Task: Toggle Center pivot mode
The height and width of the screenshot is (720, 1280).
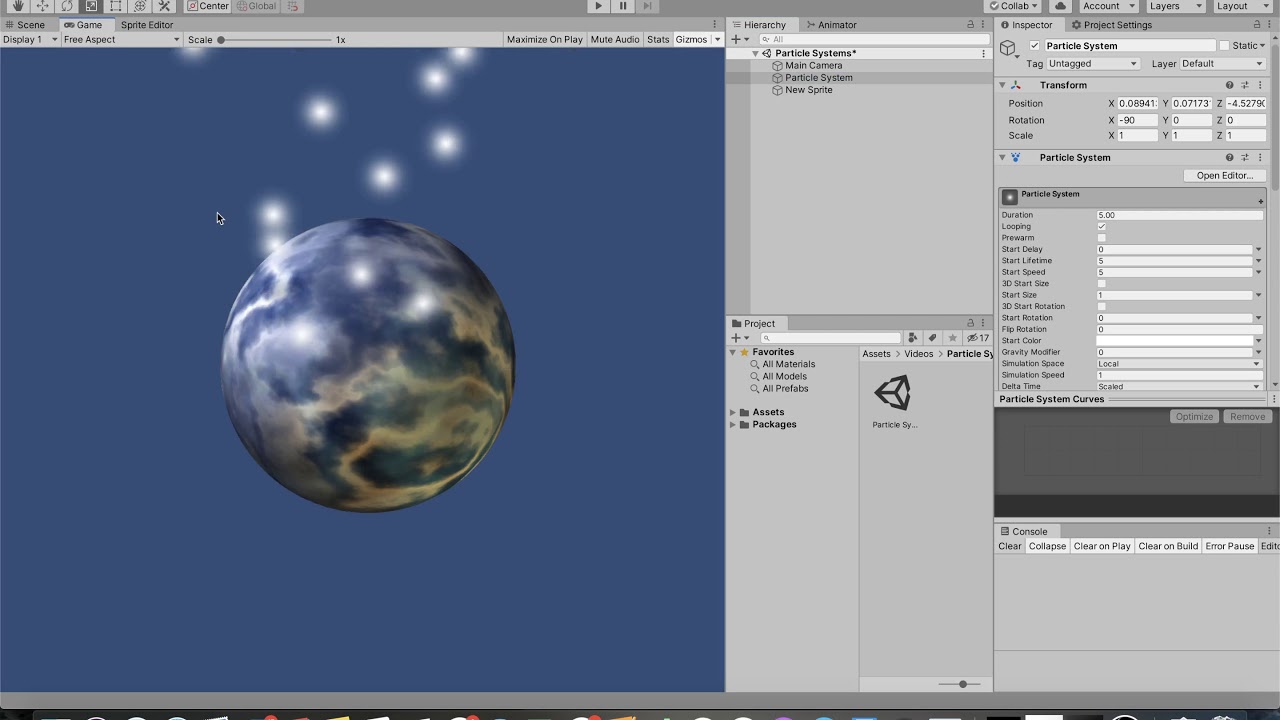Action: 208,6
